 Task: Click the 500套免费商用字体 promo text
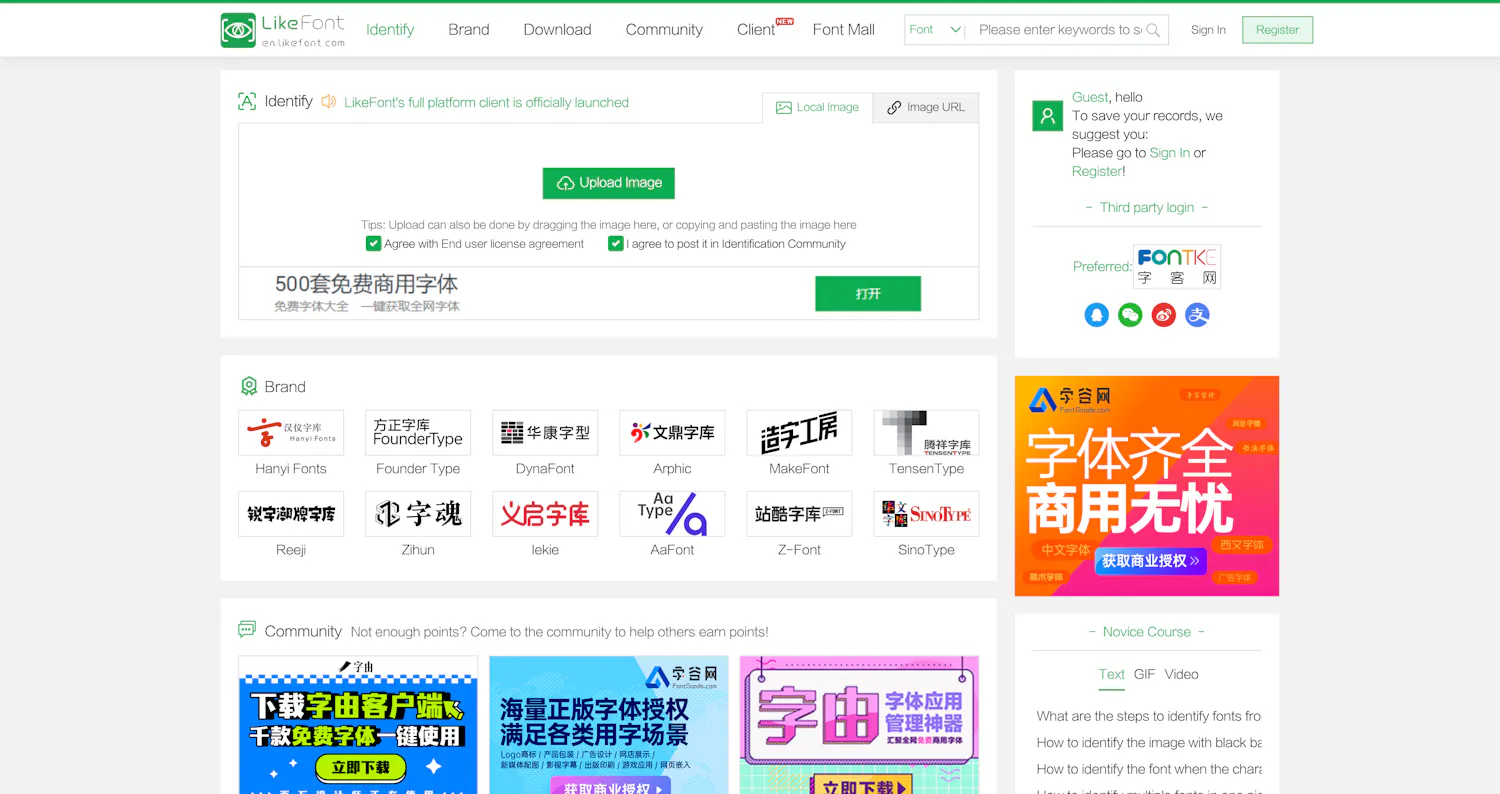(366, 284)
